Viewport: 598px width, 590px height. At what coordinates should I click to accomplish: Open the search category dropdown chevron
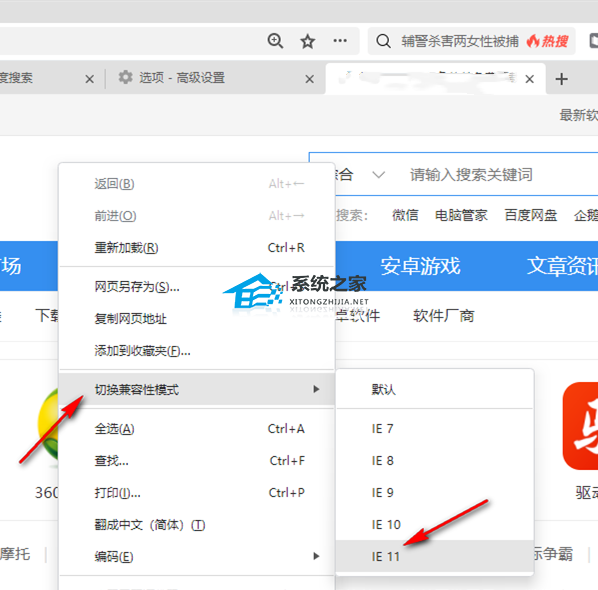pos(378,175)
